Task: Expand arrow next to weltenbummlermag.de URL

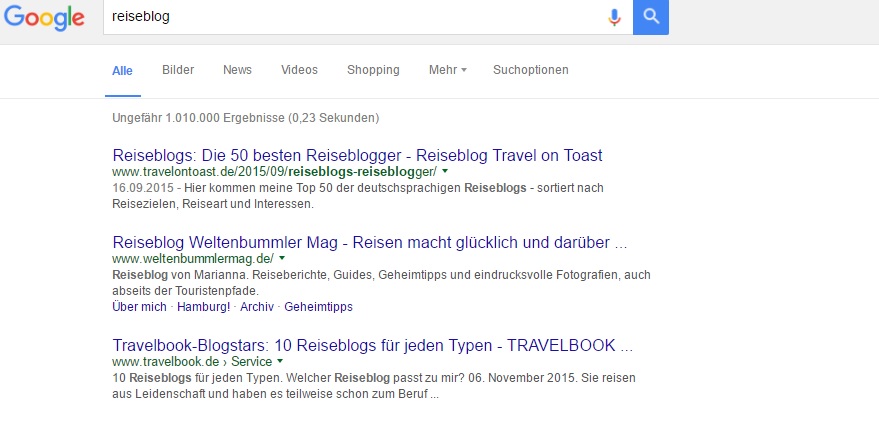Action: tap(282, 258)
